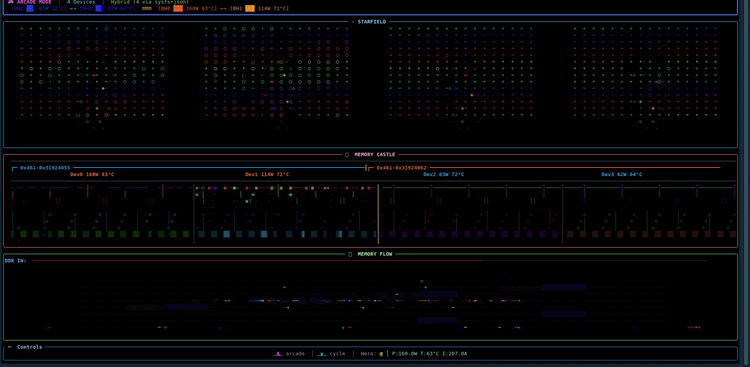750x367 pixels.
Task: Click the 'Hero:' label in Controls
Action: click(x=368, y=354)
